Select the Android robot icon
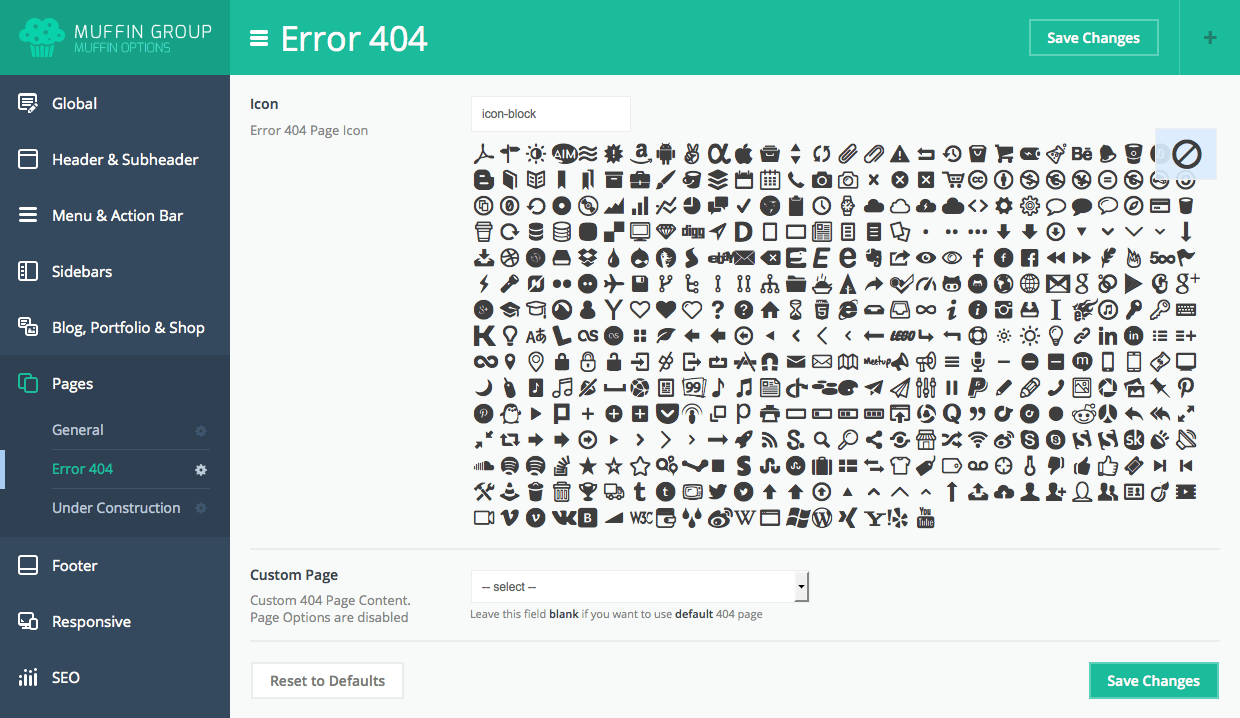 coord(665,154)
